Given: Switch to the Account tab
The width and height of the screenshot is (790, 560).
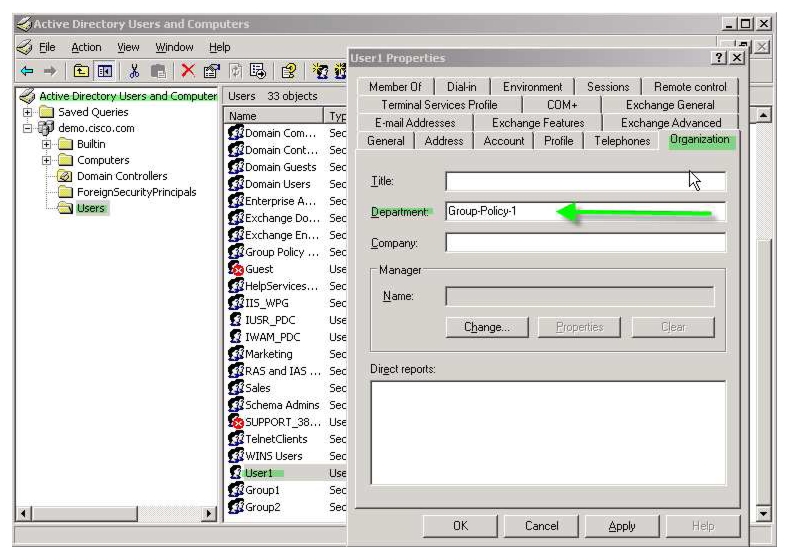Looking at the screenshot, I should 503,141.
